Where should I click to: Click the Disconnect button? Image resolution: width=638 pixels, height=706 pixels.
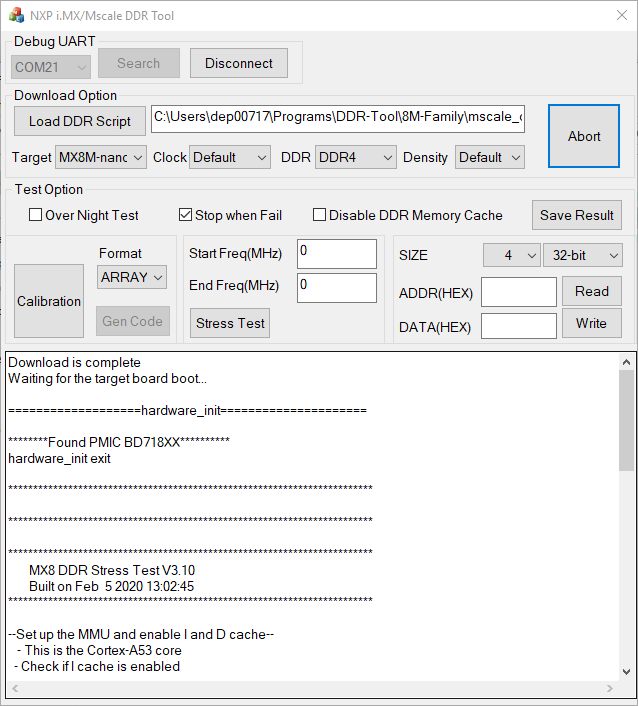point(239,63)
